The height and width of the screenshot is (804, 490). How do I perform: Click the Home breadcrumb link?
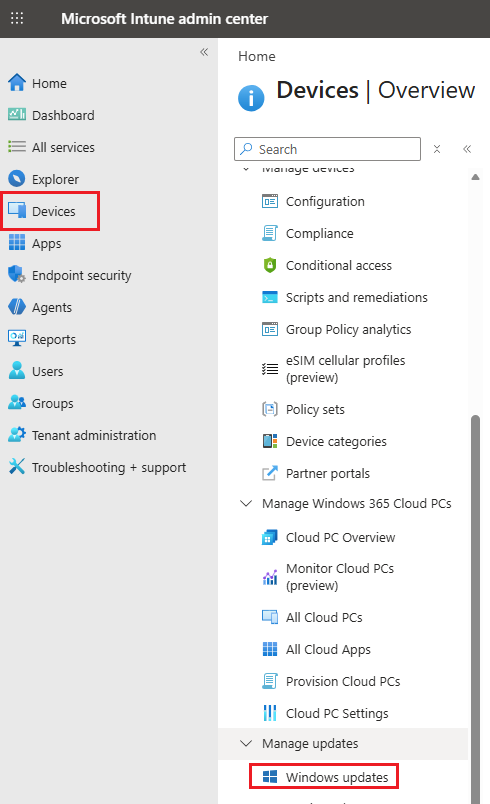257,56
